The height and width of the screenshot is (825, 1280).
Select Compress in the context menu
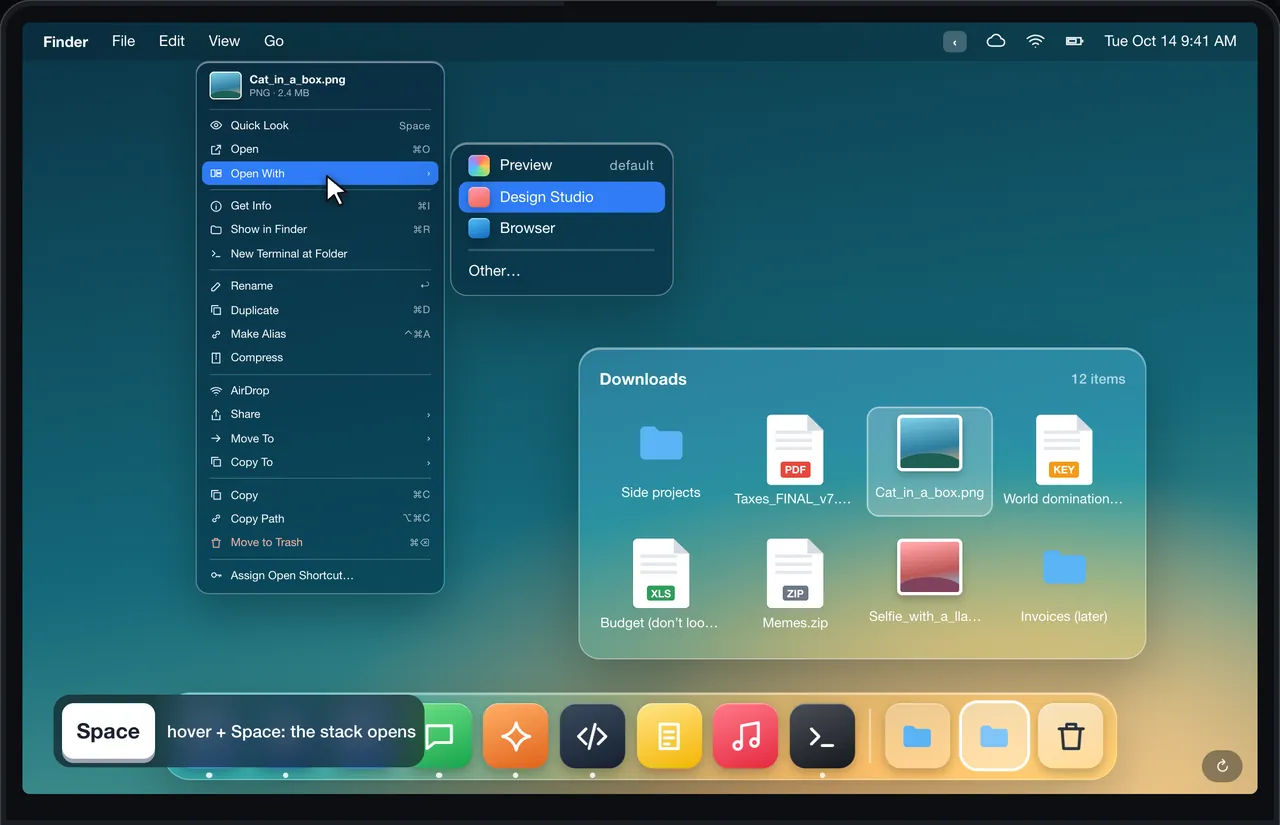[320, 357]
